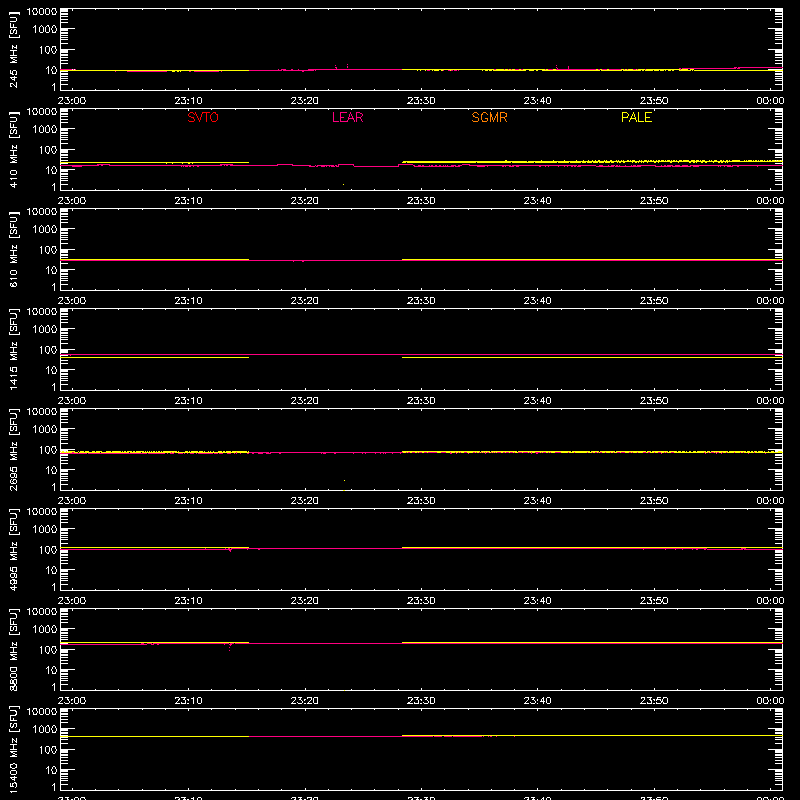
Task: Select the '8800 MHz [SFU]' axis title
Action: tap(13, 649)
